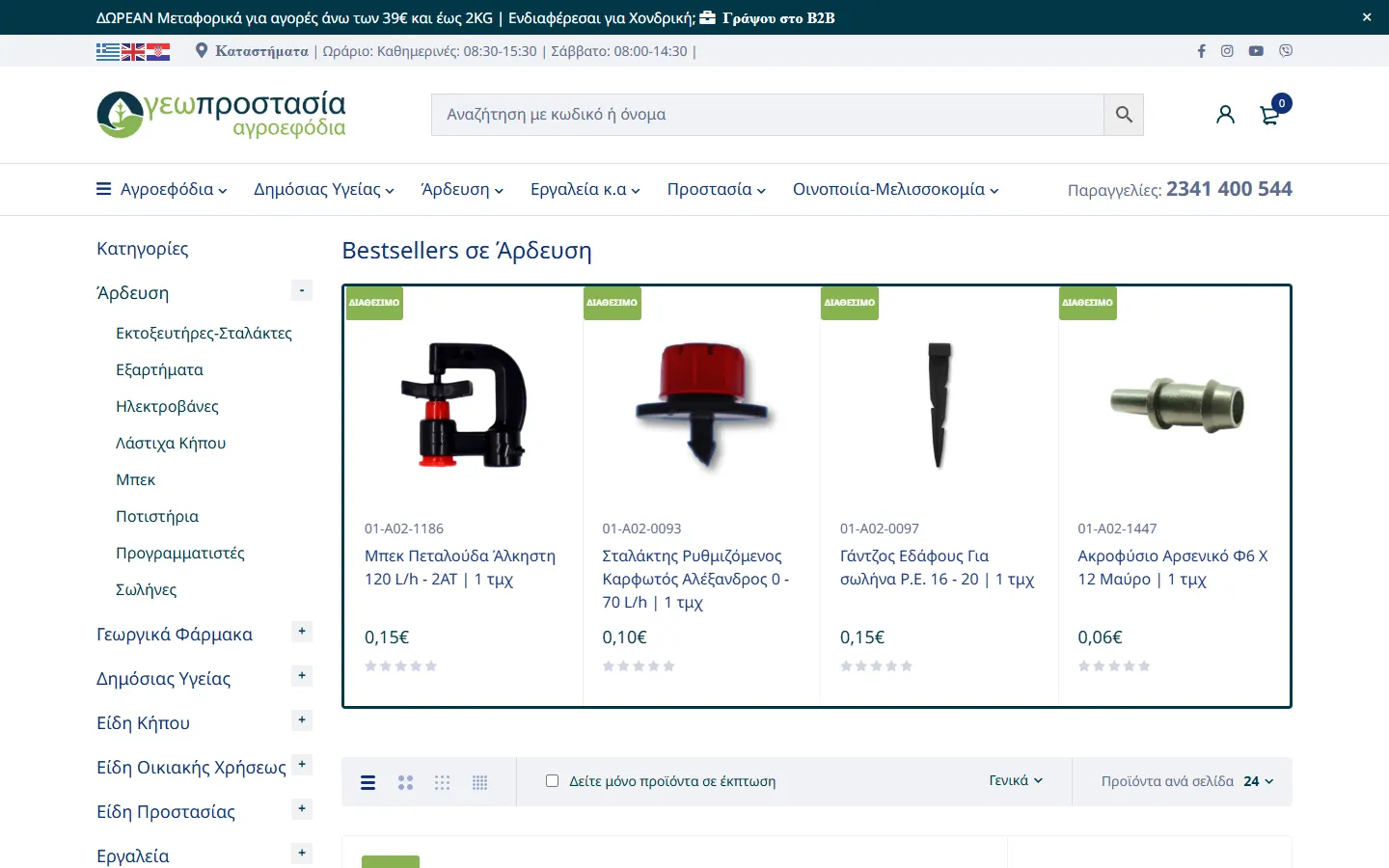
Task: Open the shopping cart icon
Action: 1270,116
